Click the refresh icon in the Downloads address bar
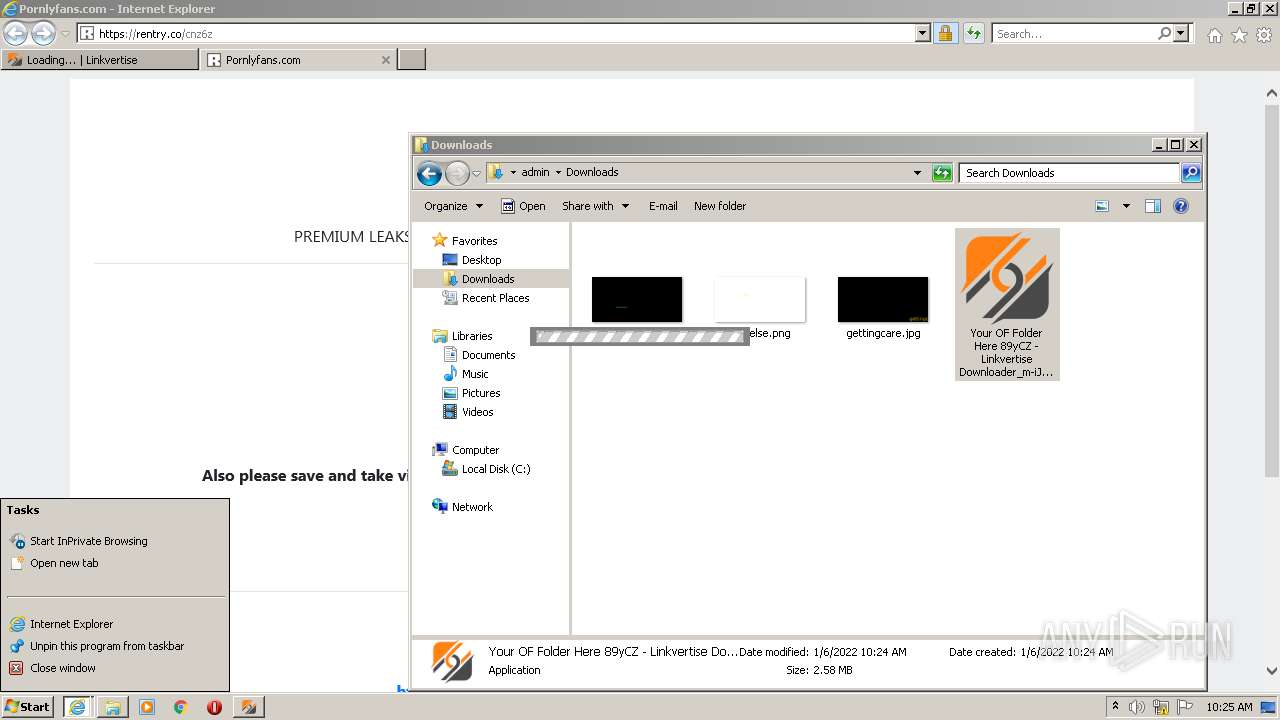The height and width of the screenshot is (720, 1280). [942, 173]
